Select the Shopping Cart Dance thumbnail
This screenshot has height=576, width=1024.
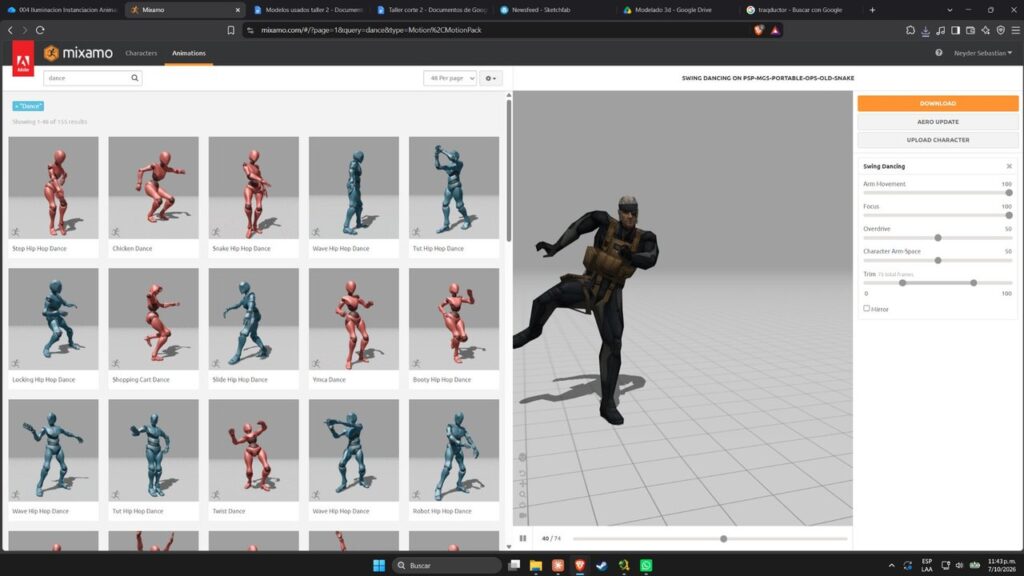coord(153,319)
